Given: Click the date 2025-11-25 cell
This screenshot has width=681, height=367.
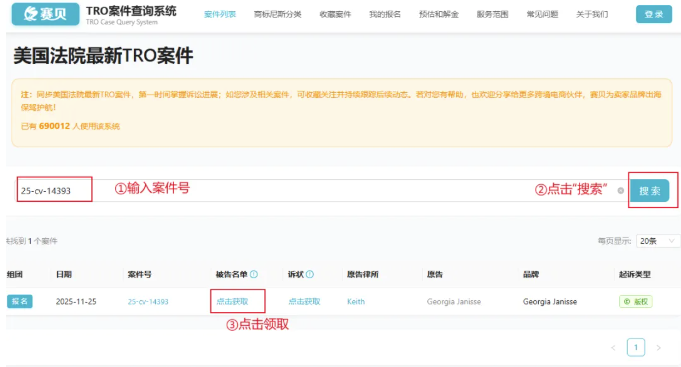Looking at the screenshot, I should click(x=76, y=301).
